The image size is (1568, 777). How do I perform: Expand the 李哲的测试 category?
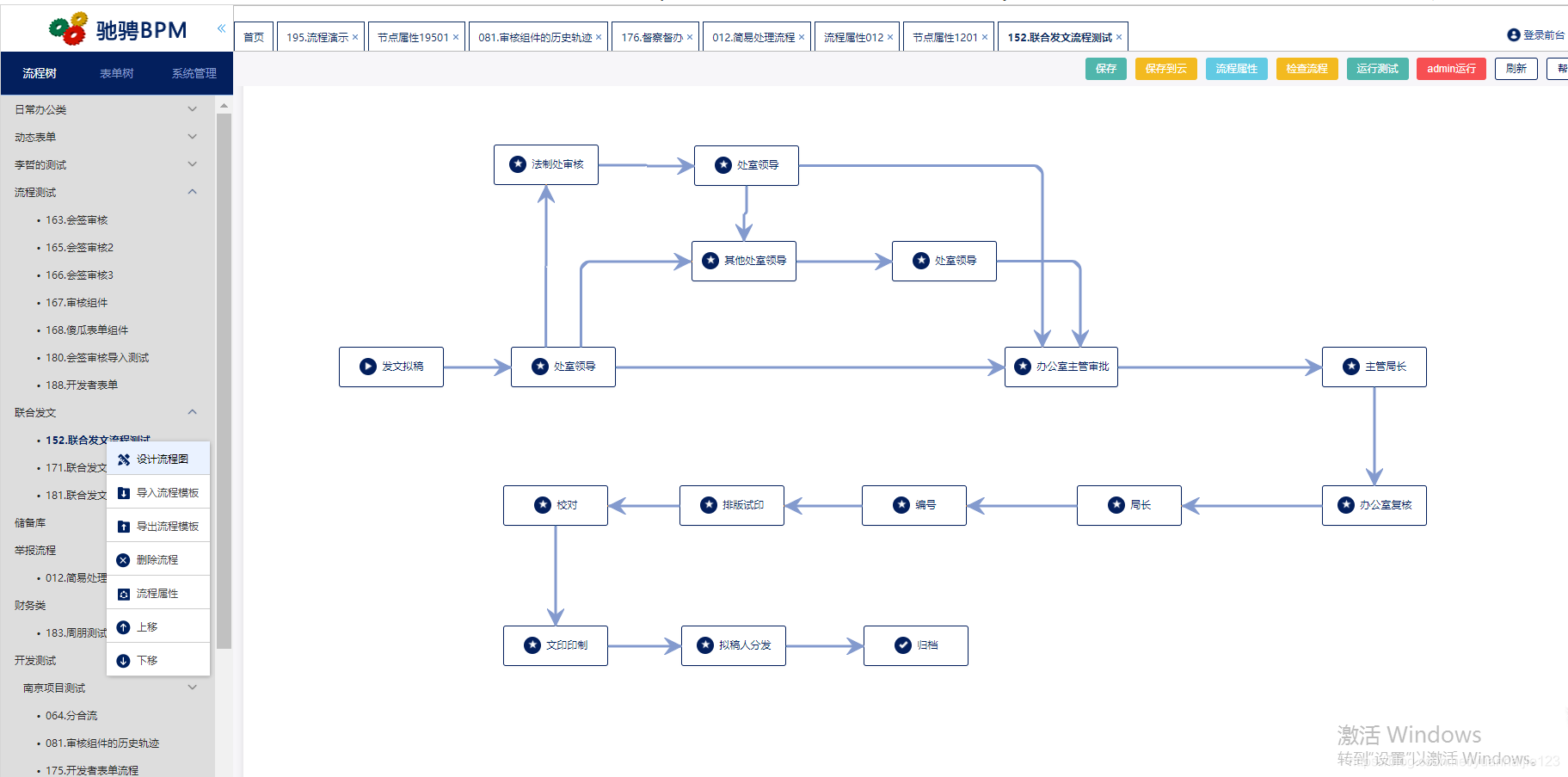point(193,164)
